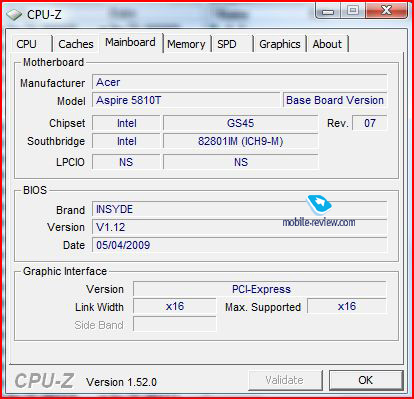The height and width of the screenshot is (399, 414).
Task: Click the Version 1.52.0 text
Action: pos(121,382)
